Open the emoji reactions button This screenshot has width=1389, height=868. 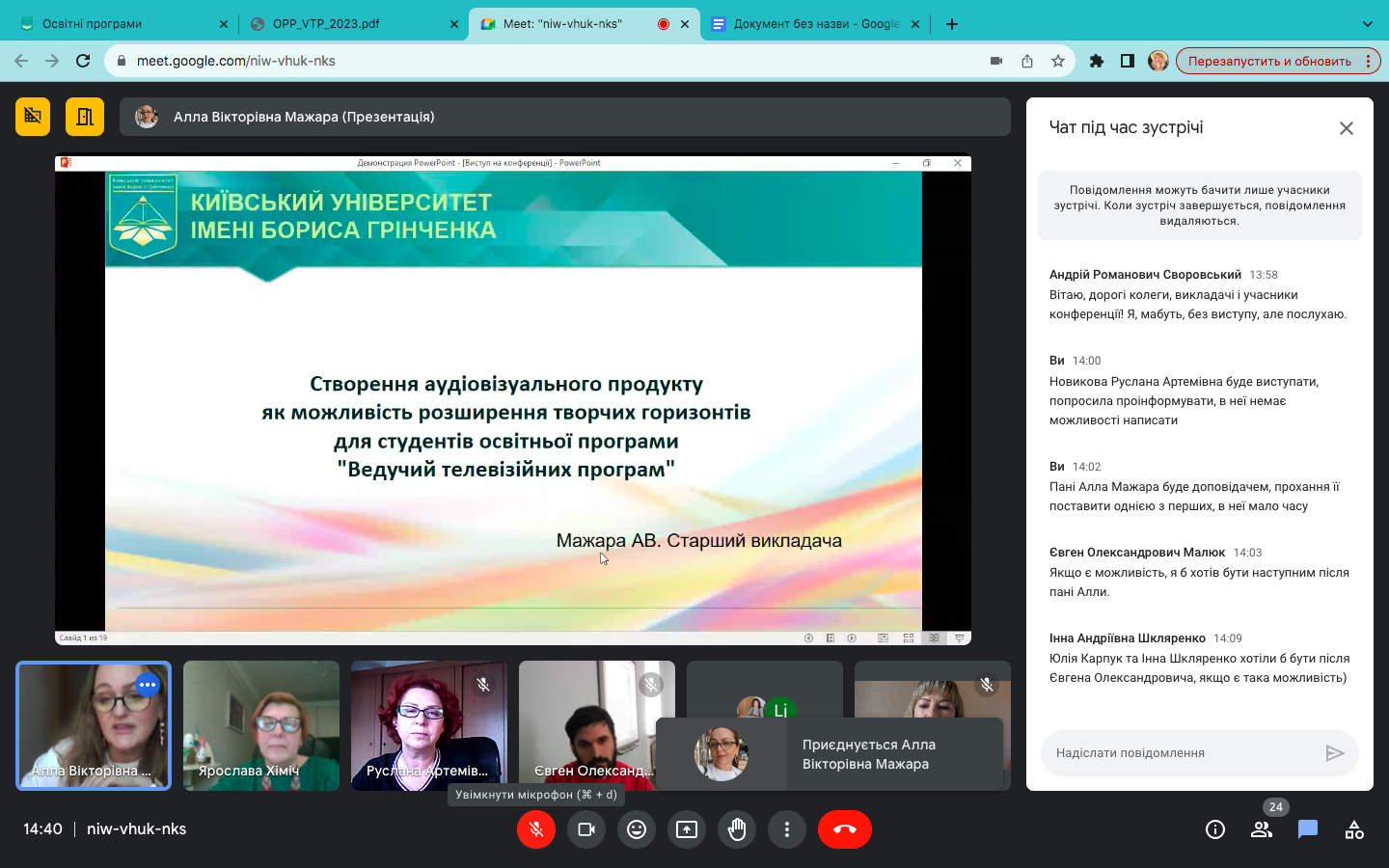637,829
